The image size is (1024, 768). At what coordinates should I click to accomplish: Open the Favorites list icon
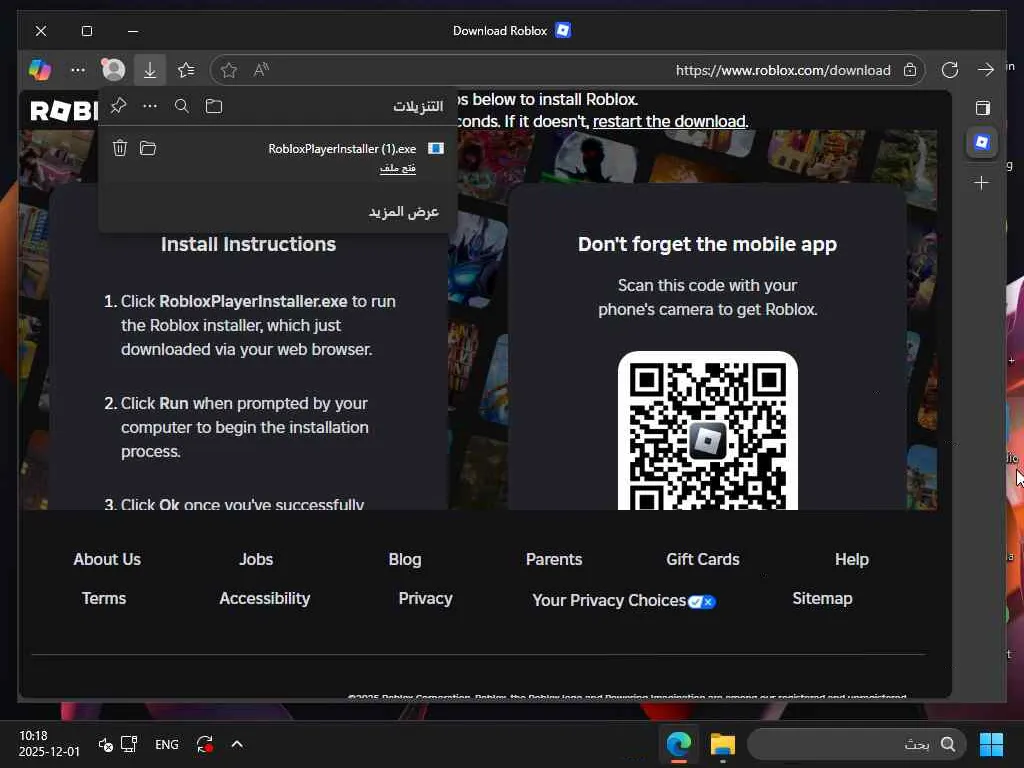(186, 70)
